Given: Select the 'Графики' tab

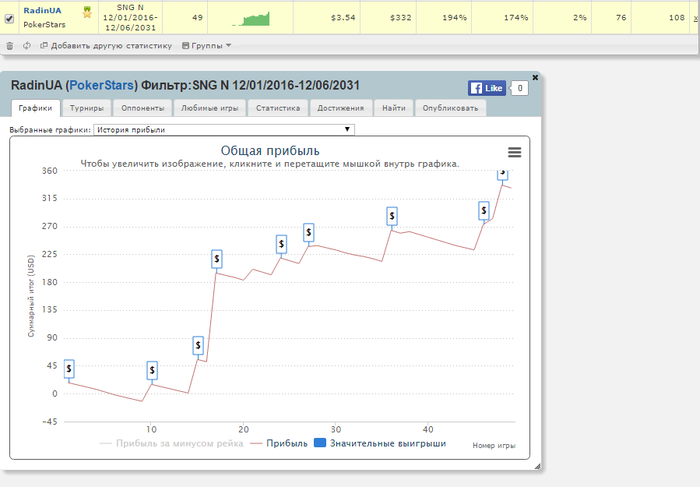Looking at the screenshot, I should [x=35, y=108].
